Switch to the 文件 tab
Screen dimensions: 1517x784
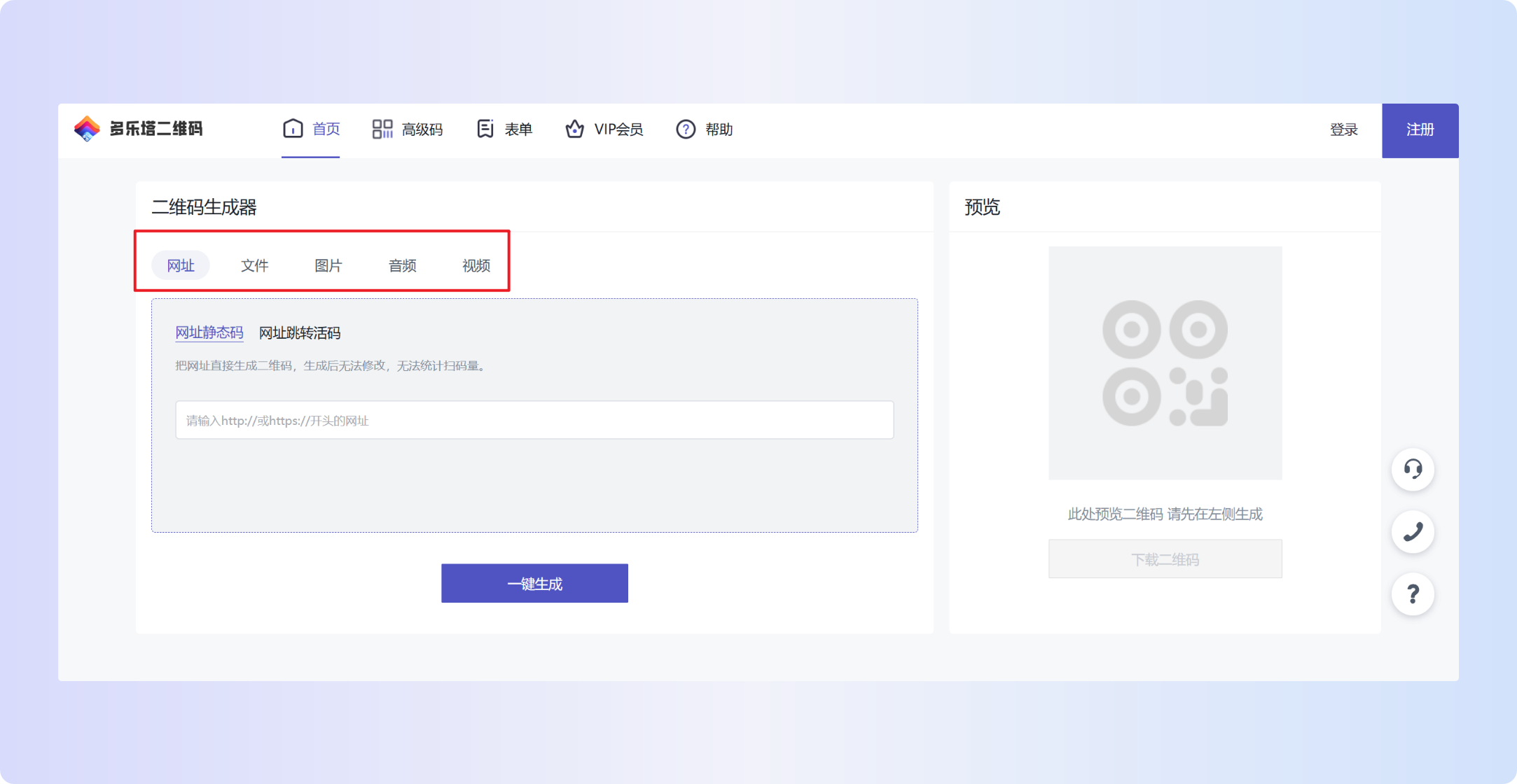255,265
